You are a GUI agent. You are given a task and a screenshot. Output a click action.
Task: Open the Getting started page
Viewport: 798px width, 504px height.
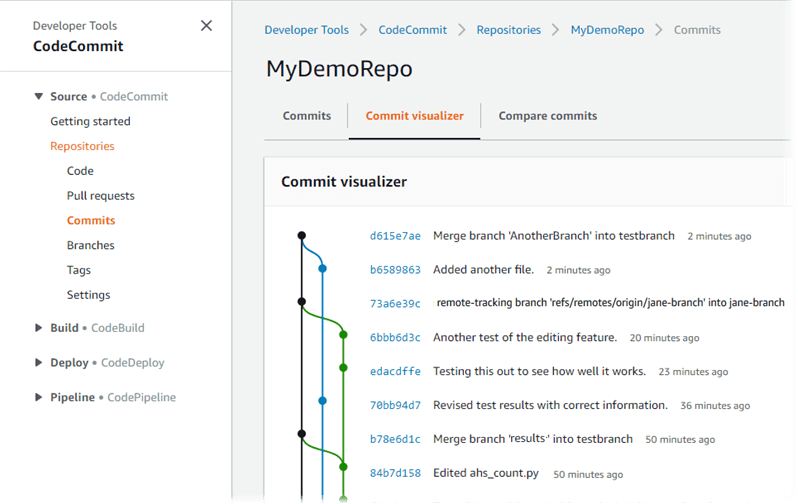point(90,121)
